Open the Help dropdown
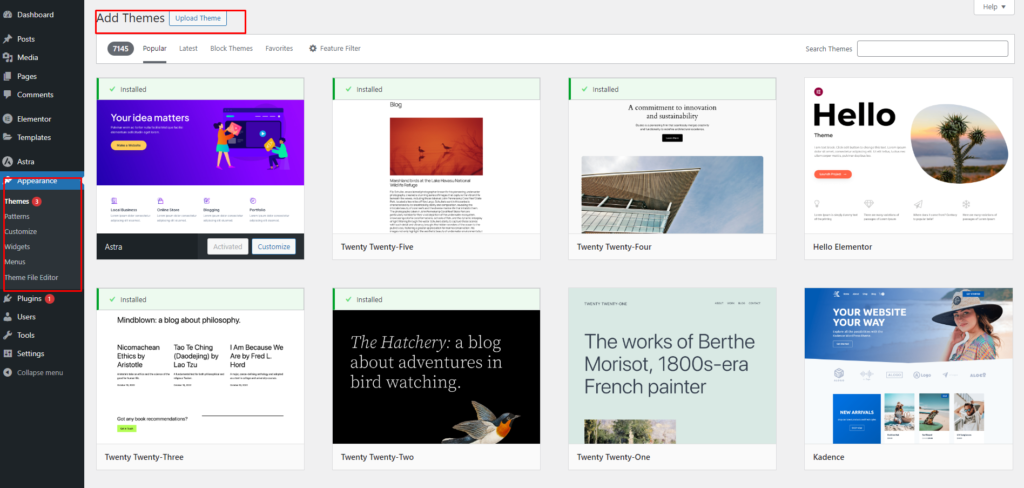This screenshot has width=1024, height=488. click(x=995, y=7)
